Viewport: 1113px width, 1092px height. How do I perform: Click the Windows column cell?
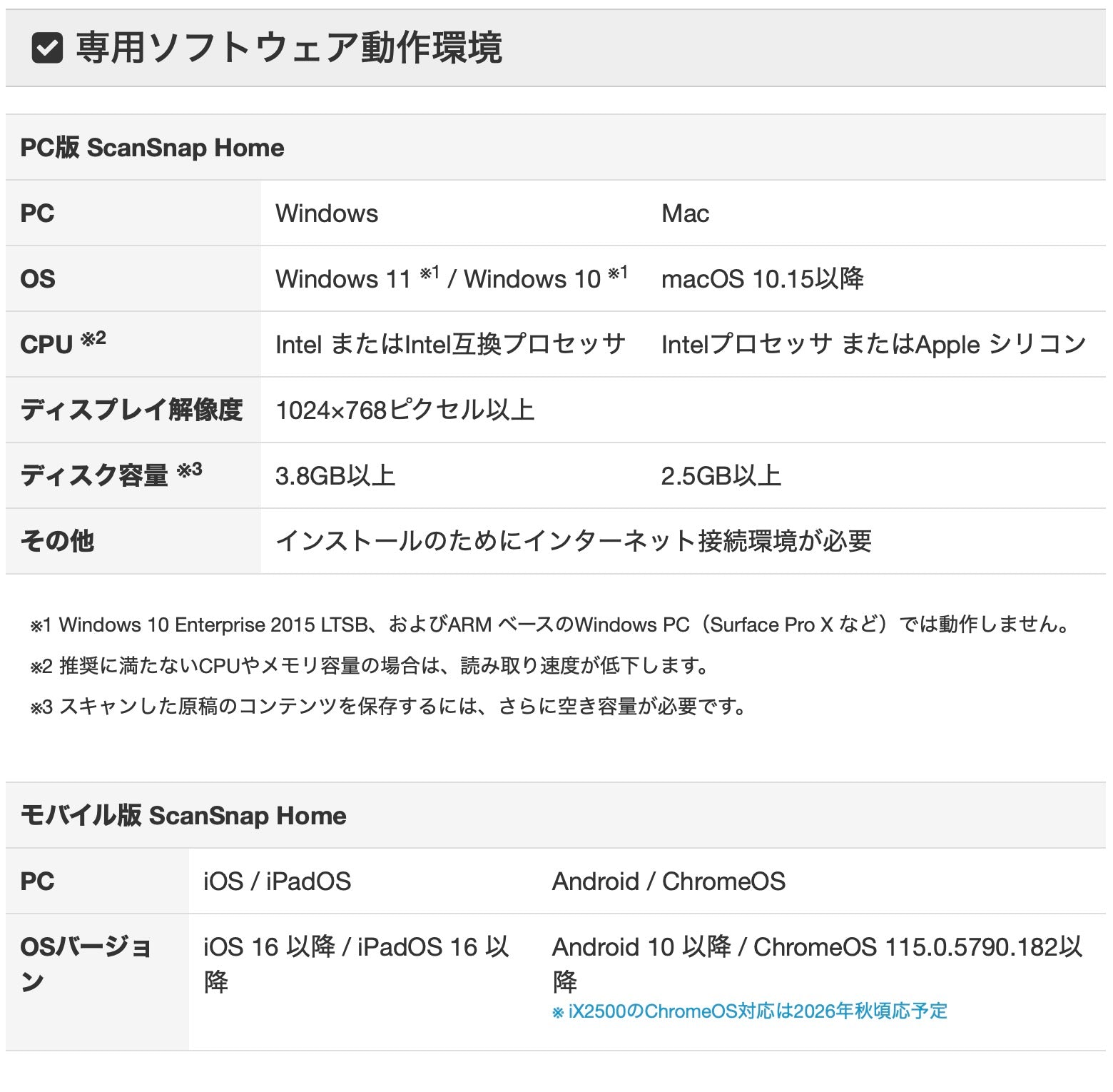pyautogui.click(x=453, y=213)
